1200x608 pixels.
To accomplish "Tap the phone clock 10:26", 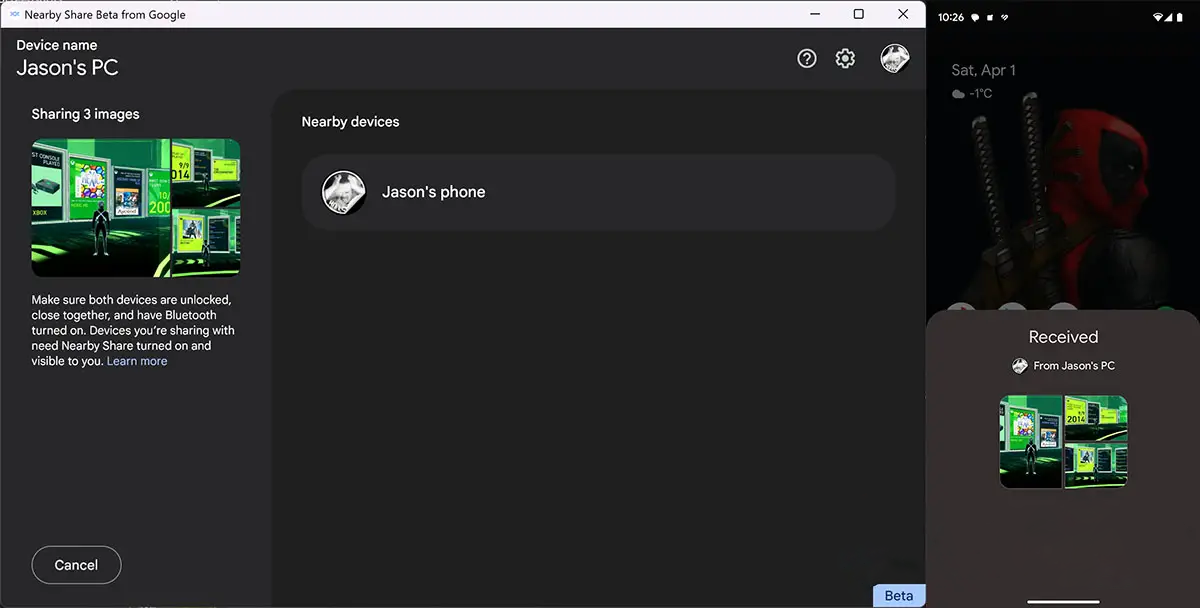I will [951, 17].
